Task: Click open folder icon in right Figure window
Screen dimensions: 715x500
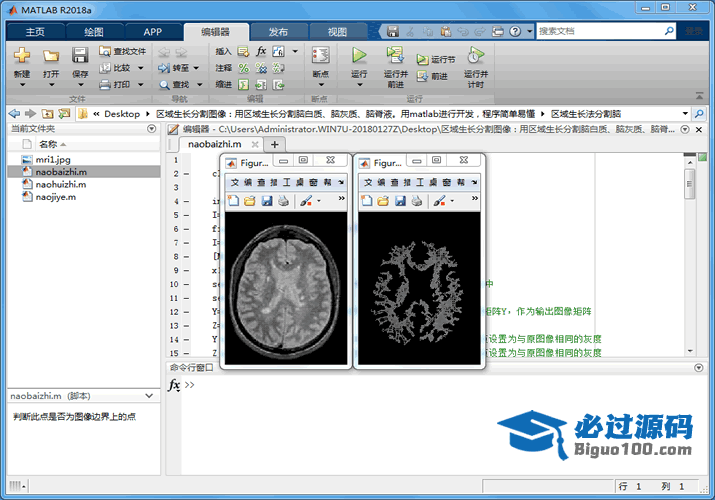Action: pyautogui.click(x=383, y=201)
